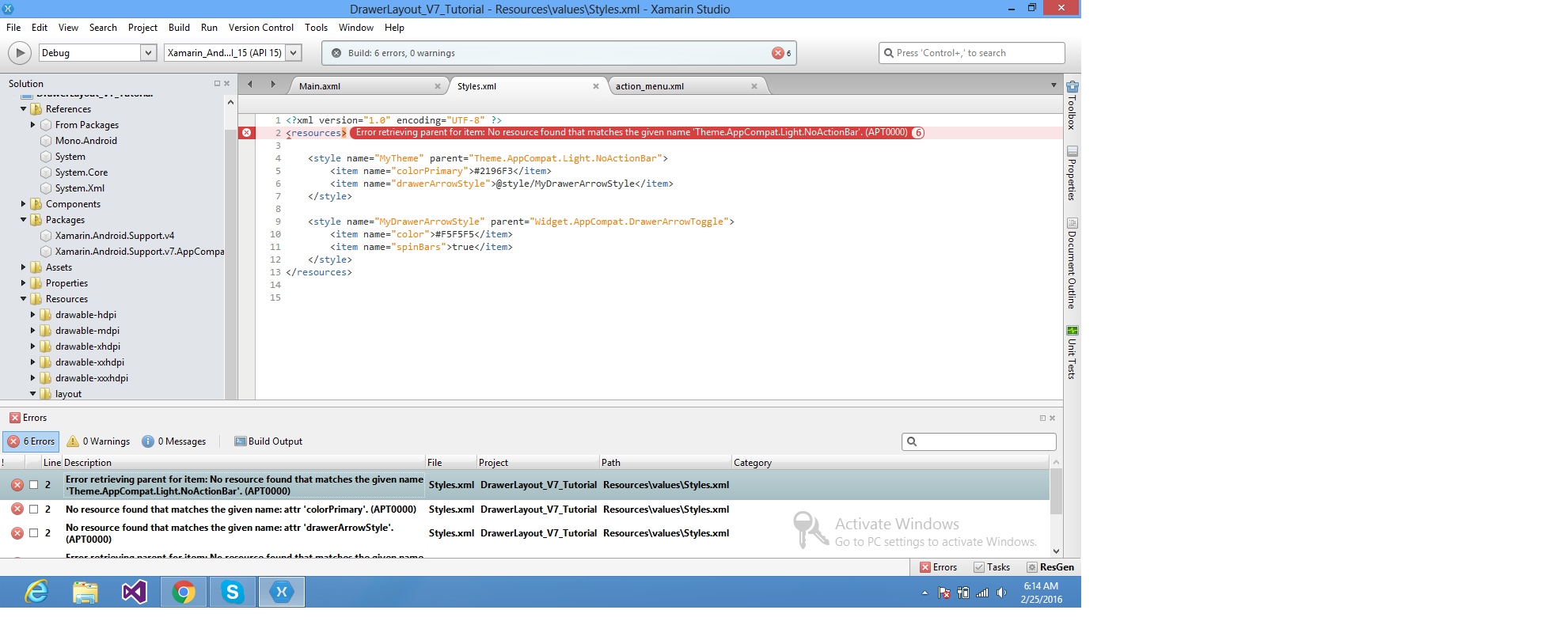
Task: Open the Build Output view
Action: click(268, 441)
